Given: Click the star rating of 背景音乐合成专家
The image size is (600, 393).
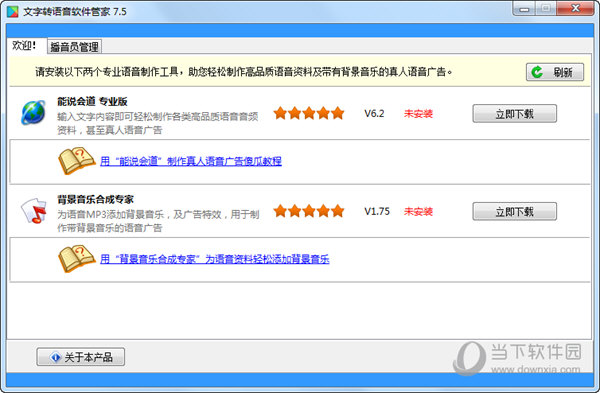Looking at the screenshot, I should pos(309,211).
